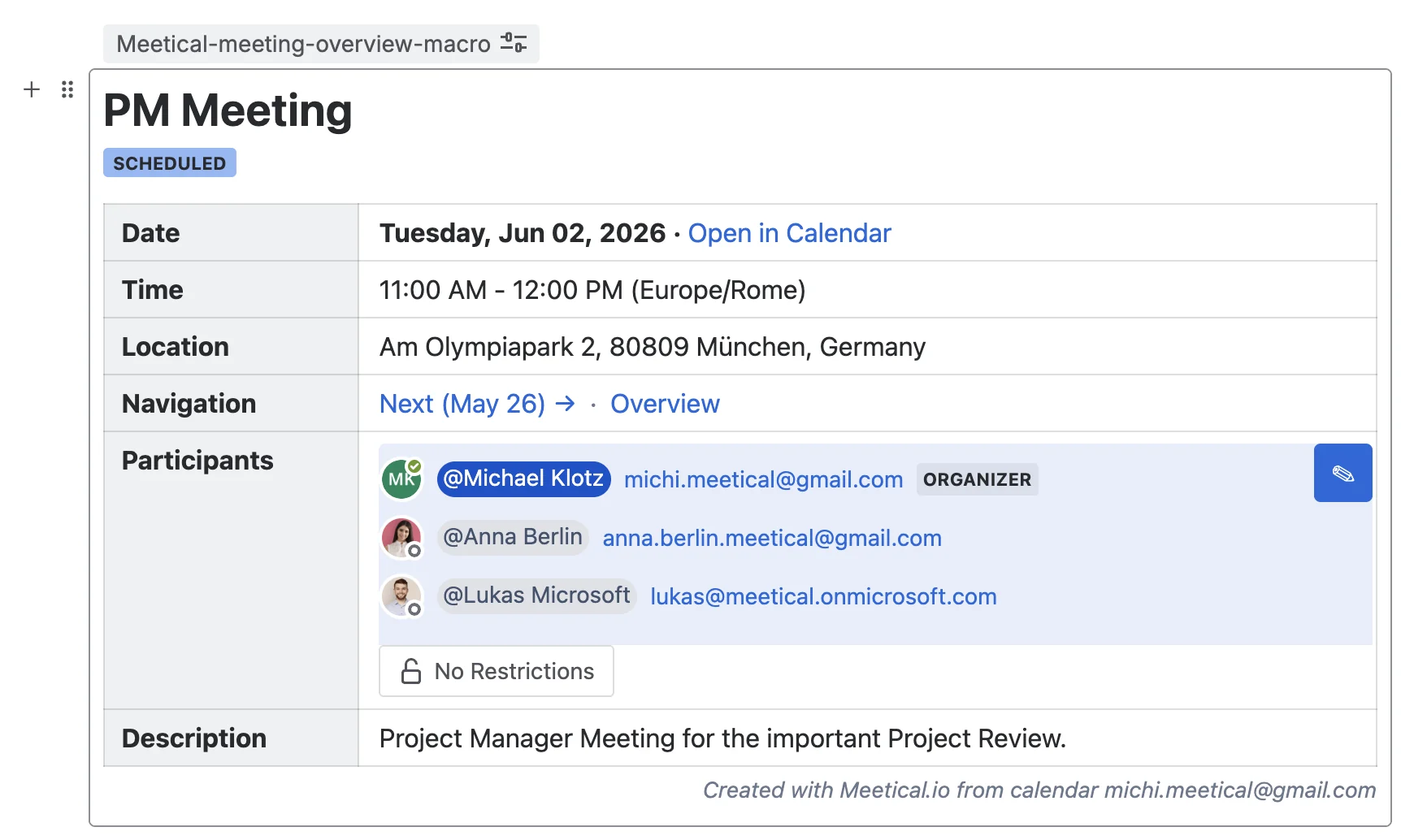Click the @Michael Klotz mention
Image resolution: width=1401 pixels, height=840 pixels.
click(x=524, y=478)
